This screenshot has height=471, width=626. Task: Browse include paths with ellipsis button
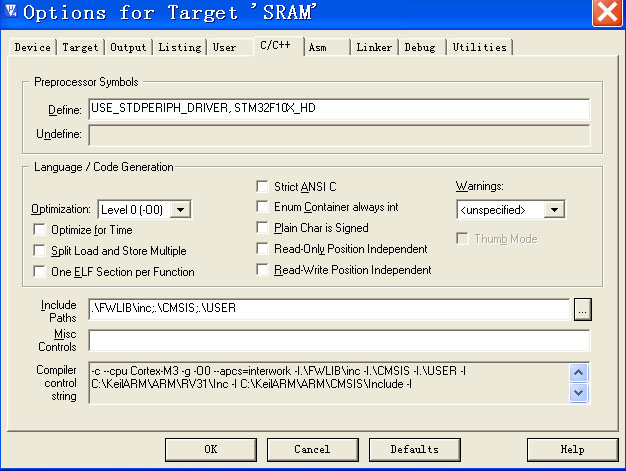pyautogui.click(x=582, y=310)
